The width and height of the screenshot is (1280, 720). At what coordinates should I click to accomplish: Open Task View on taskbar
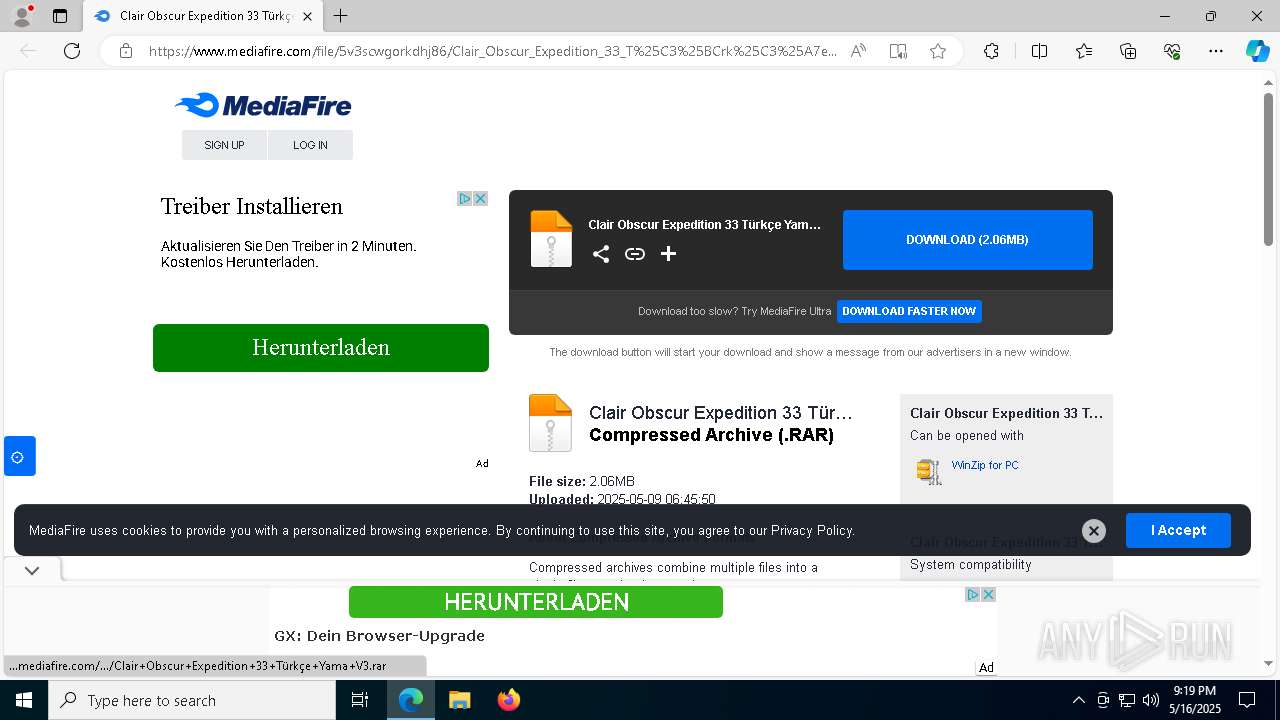coord(360,700)
